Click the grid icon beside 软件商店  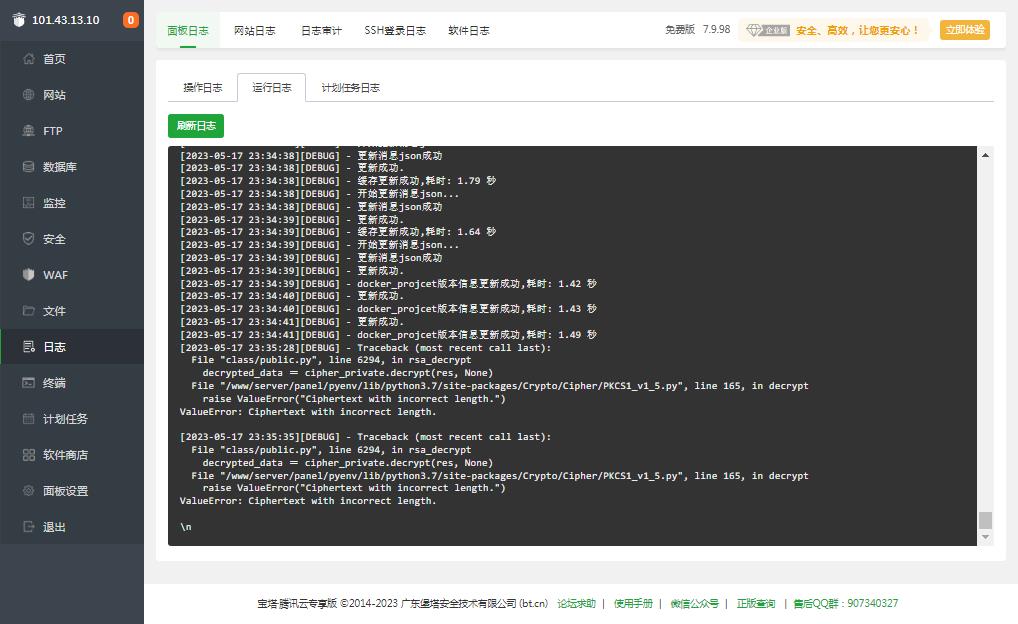click(29, 455)
